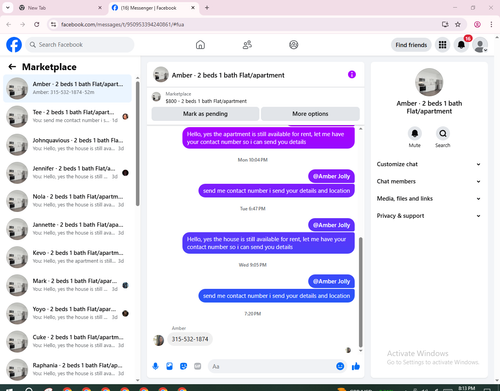
Task: Open the Johnquavious conversation
Action: tap(68, 145)
